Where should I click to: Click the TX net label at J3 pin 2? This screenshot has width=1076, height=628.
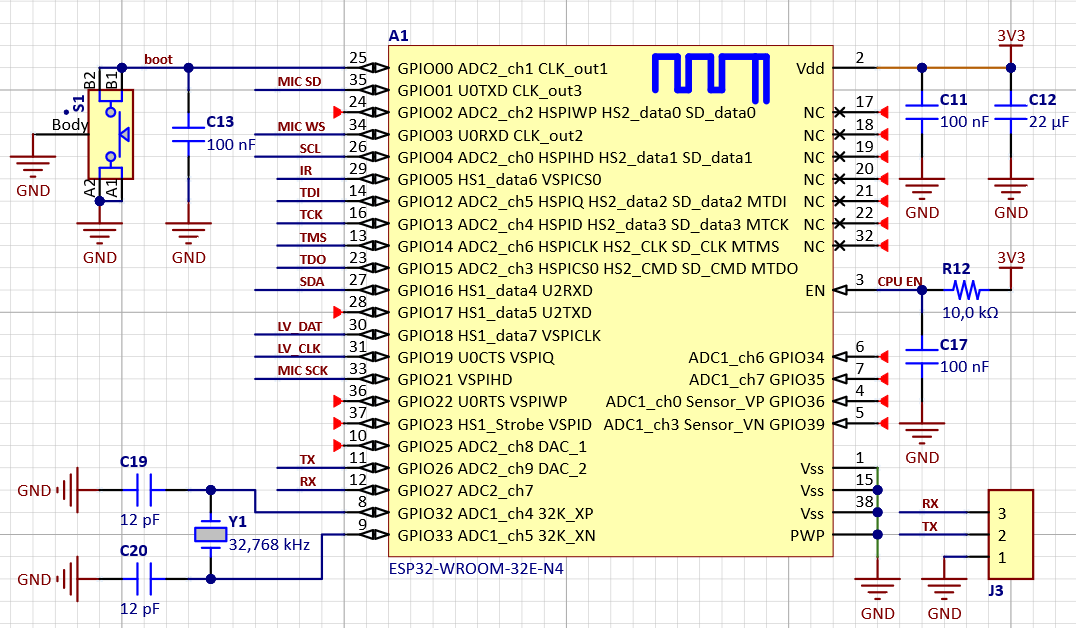(930, 526)
